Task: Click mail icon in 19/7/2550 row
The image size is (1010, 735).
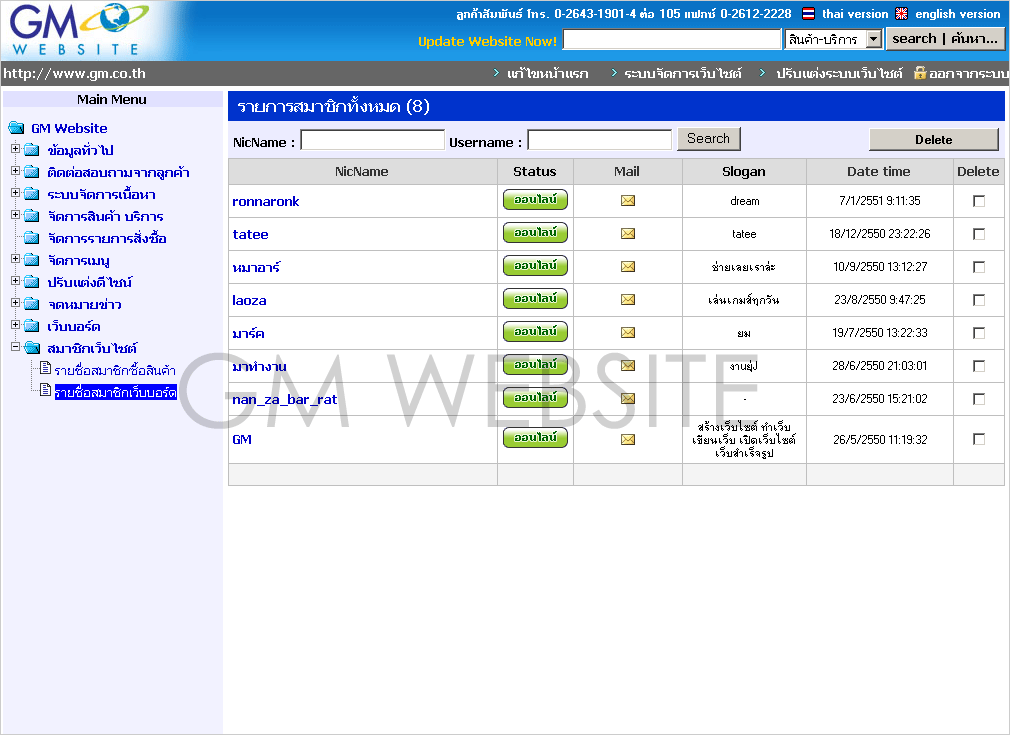Action: (x=627, y=332)
